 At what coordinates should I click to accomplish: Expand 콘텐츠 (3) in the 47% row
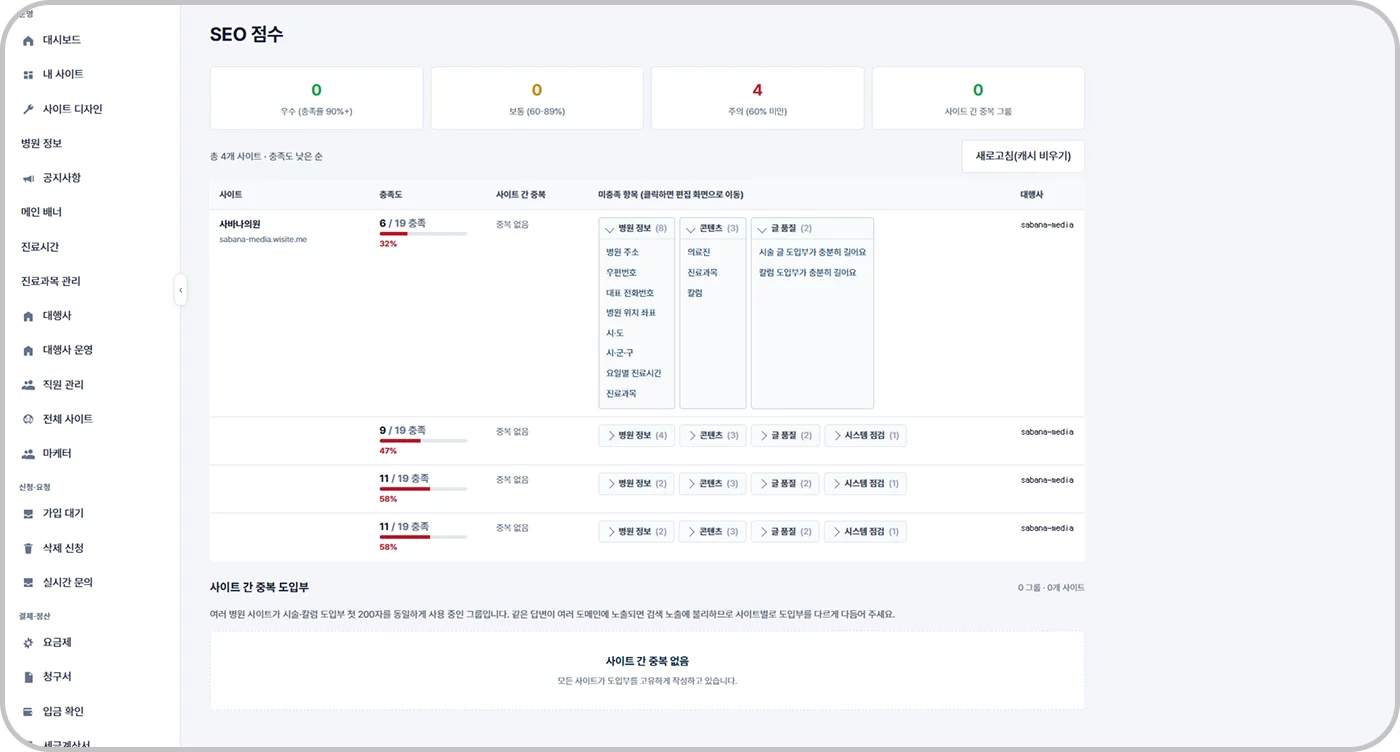713,435
